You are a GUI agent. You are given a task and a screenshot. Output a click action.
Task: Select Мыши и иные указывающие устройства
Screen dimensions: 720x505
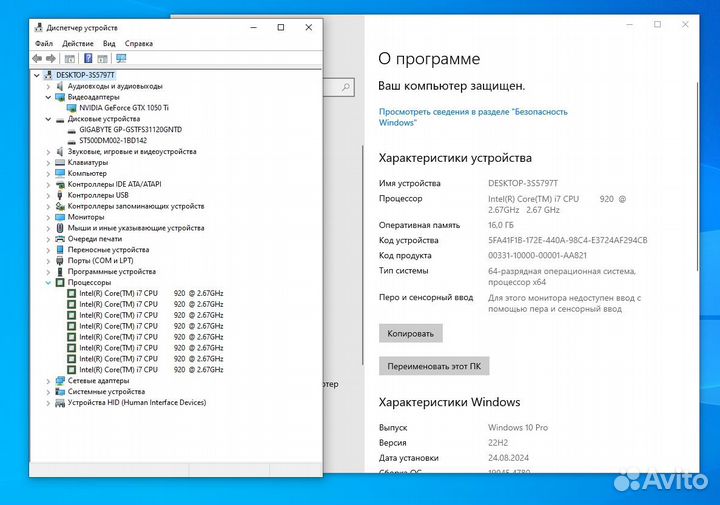(136, 228)
